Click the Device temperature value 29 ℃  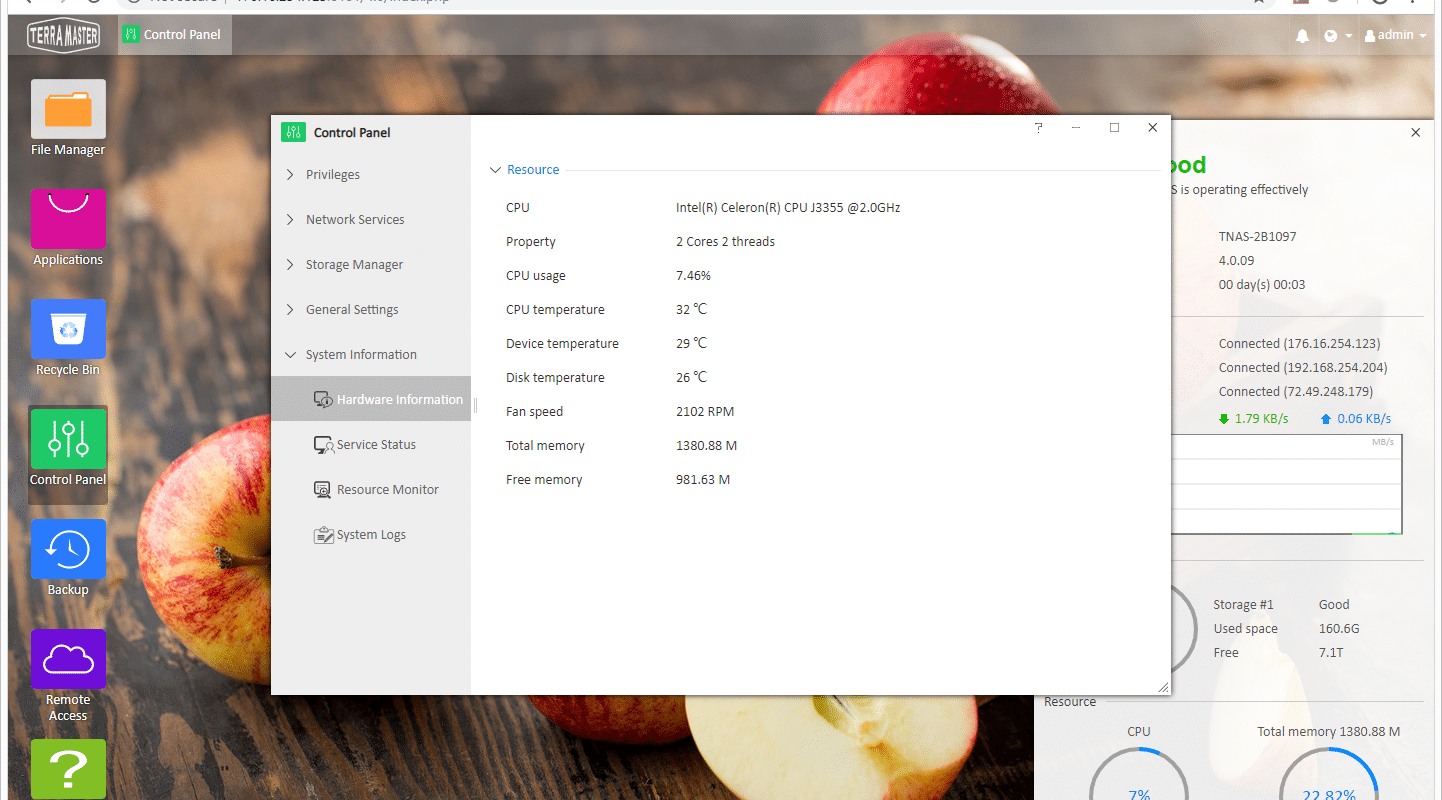pos(691,344)
